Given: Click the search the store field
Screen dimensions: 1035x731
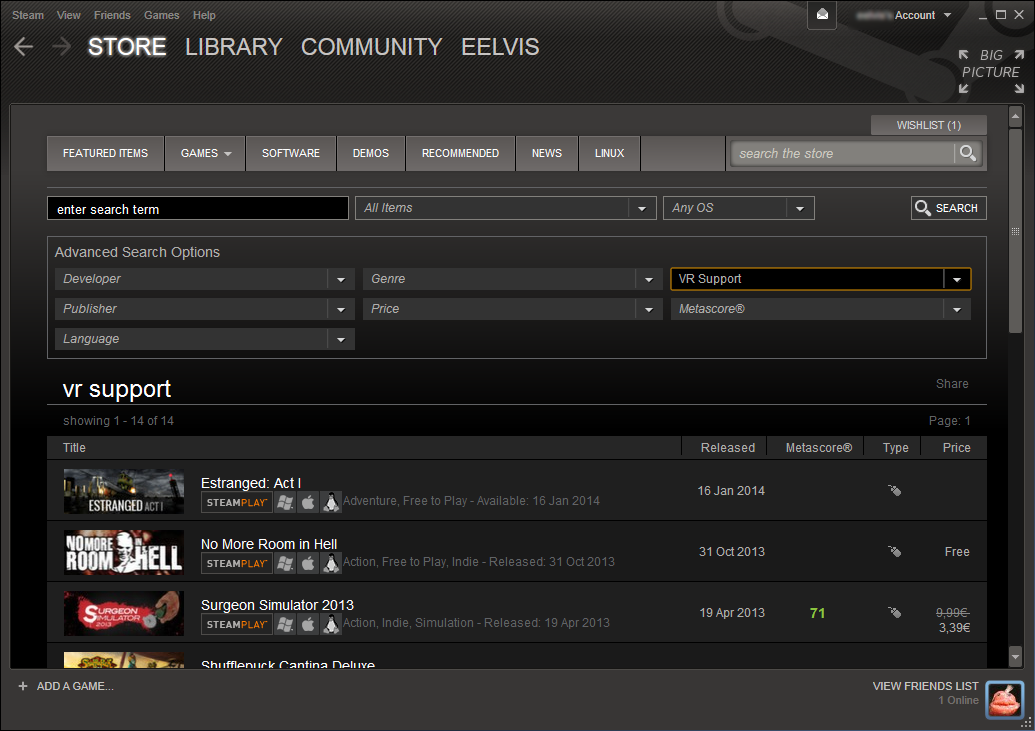Looking at the screenshot, I should coord(843,153).
